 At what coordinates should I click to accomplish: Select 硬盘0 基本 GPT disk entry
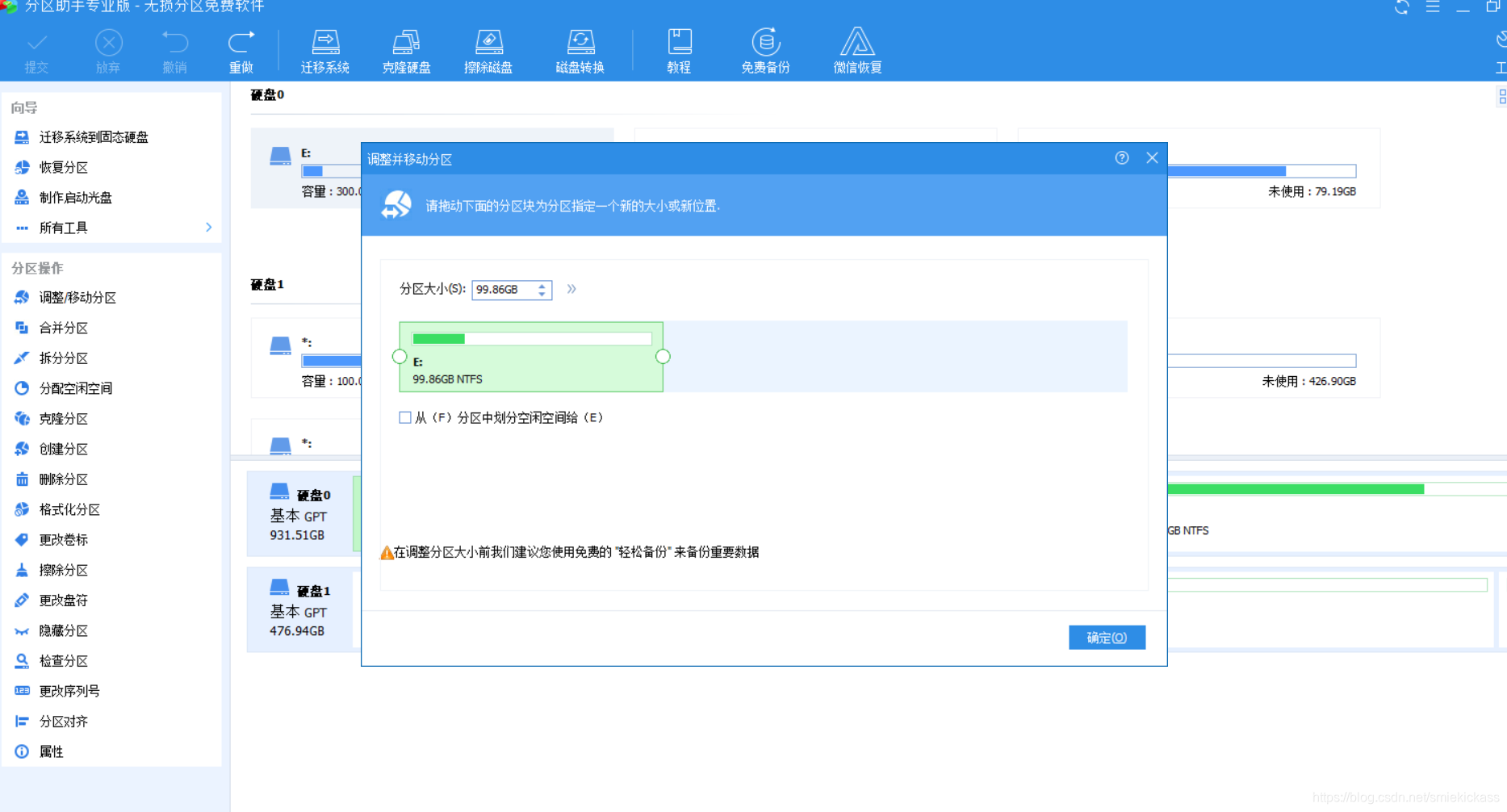tap(300, 513)
